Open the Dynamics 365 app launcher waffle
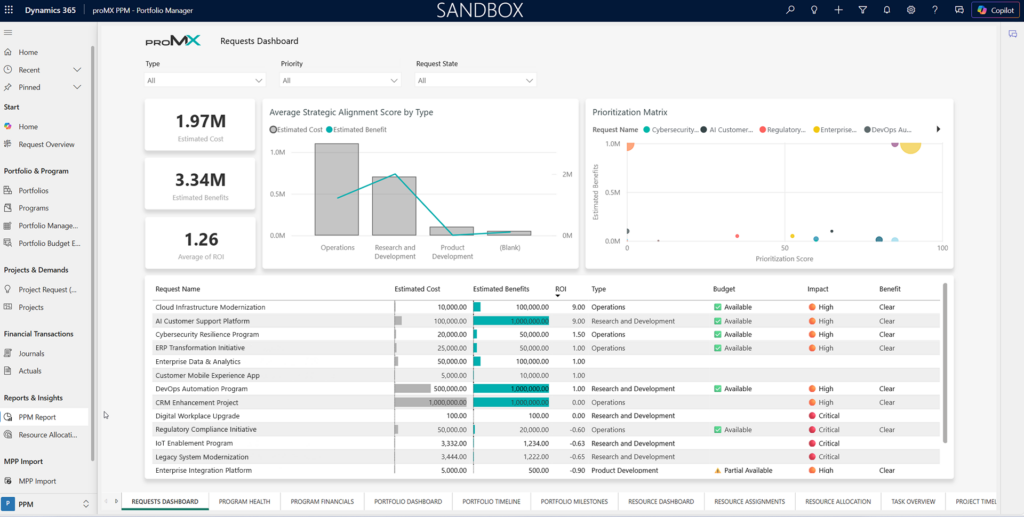This screenshot has height=517, width=1024. (9, 10)
